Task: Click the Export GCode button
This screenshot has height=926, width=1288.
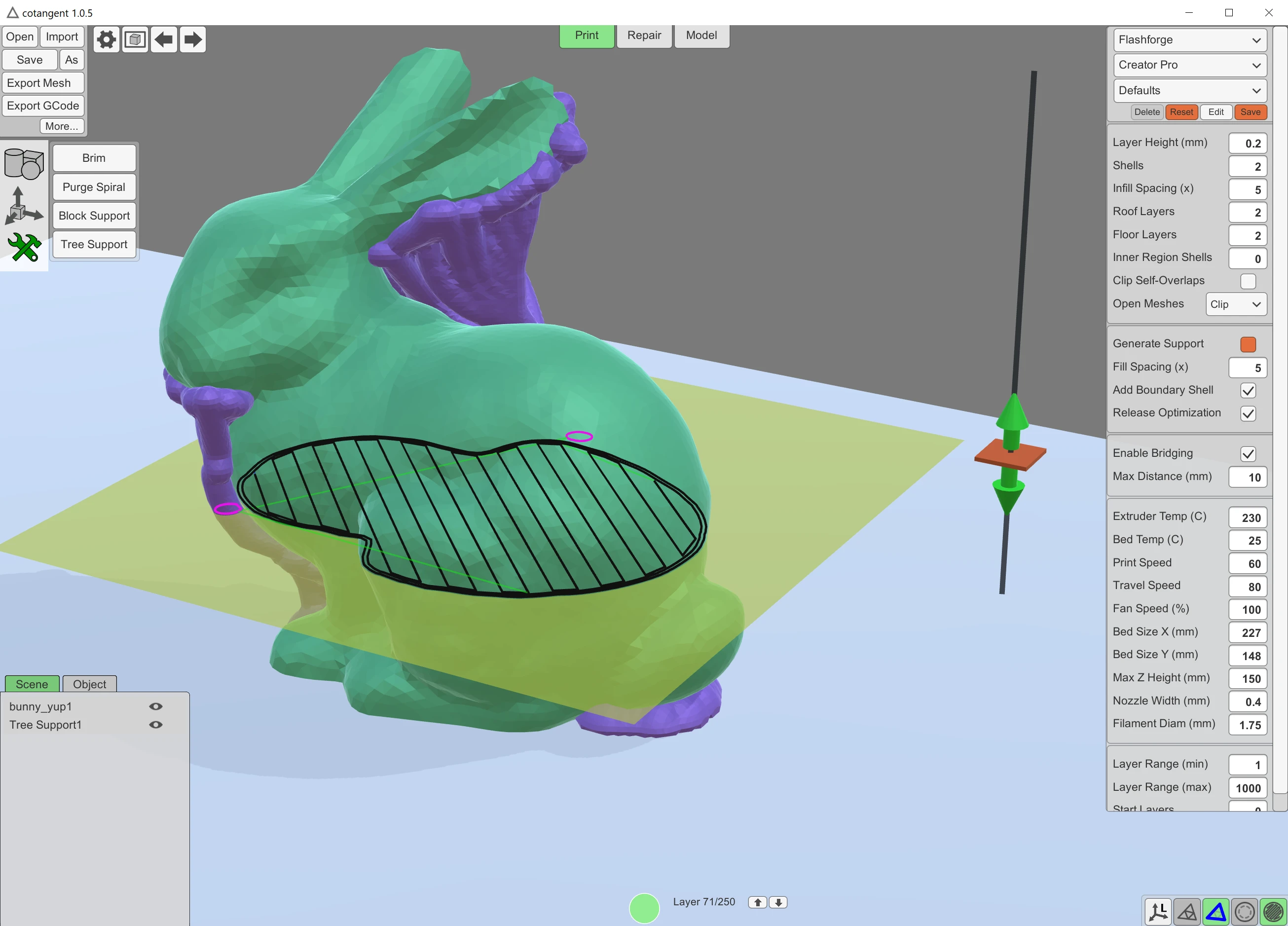Action: (x=42, y=105)
